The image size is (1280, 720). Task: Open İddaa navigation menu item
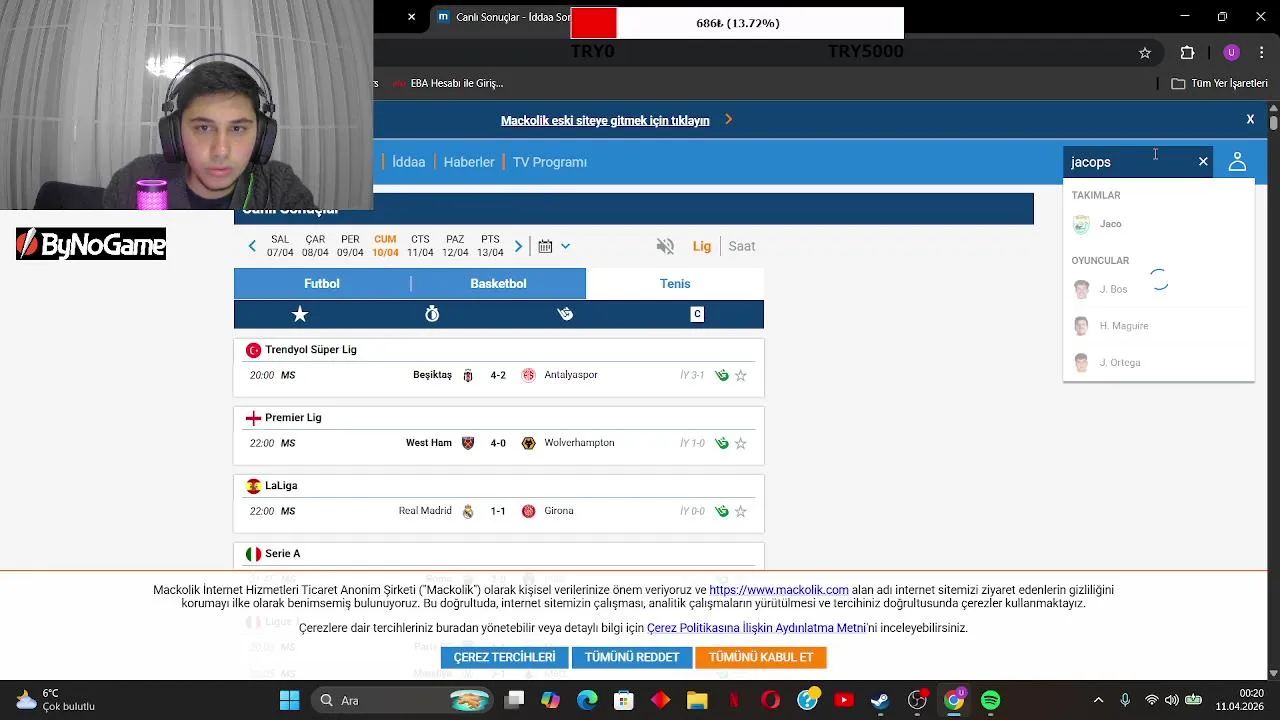pos(408,162)
